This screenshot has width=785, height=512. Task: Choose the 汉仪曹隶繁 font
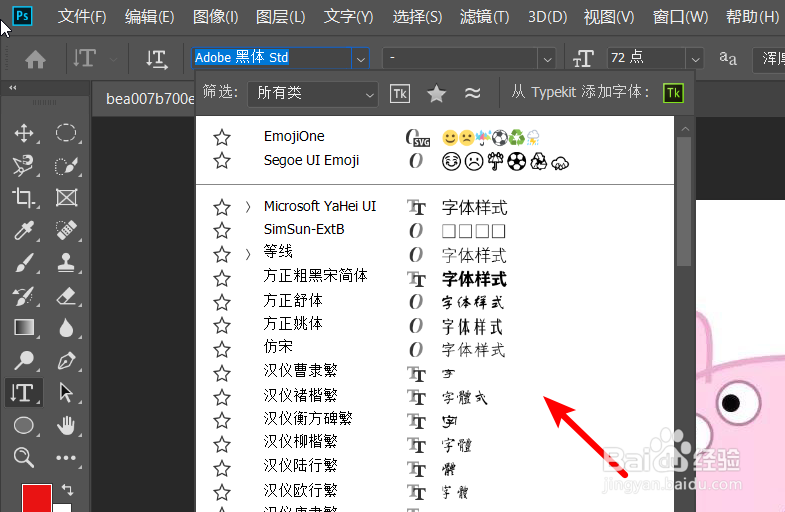coord(300,371)
